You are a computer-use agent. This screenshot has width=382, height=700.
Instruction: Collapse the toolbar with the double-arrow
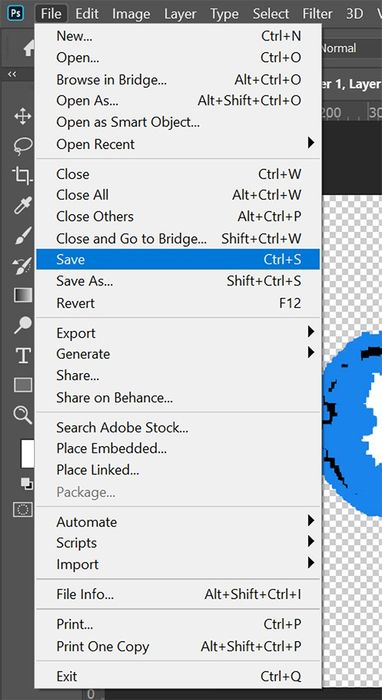[x=12, y=74]
